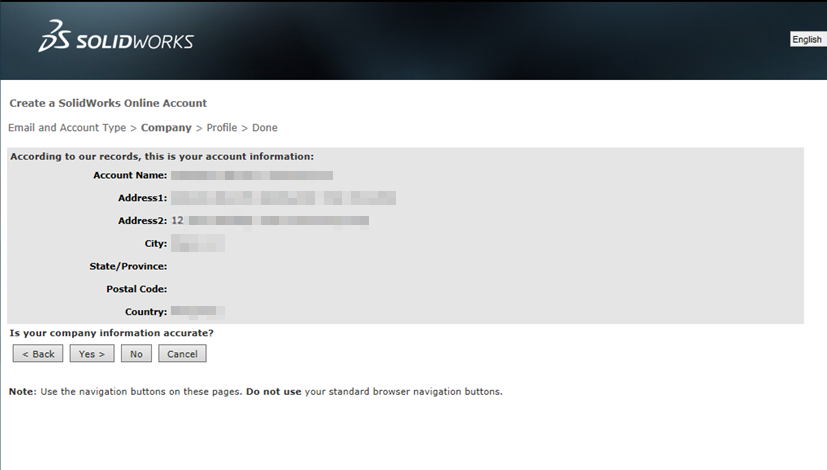Select the Company breadcrumb step
The image size is (827, 470).
166,128
